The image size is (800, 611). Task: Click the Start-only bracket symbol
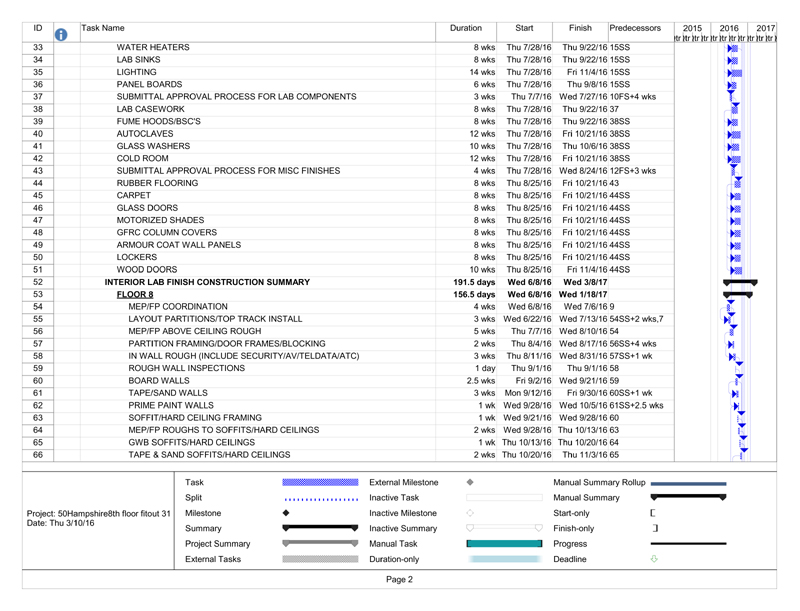pyautogui.click(x=652, y=512)
